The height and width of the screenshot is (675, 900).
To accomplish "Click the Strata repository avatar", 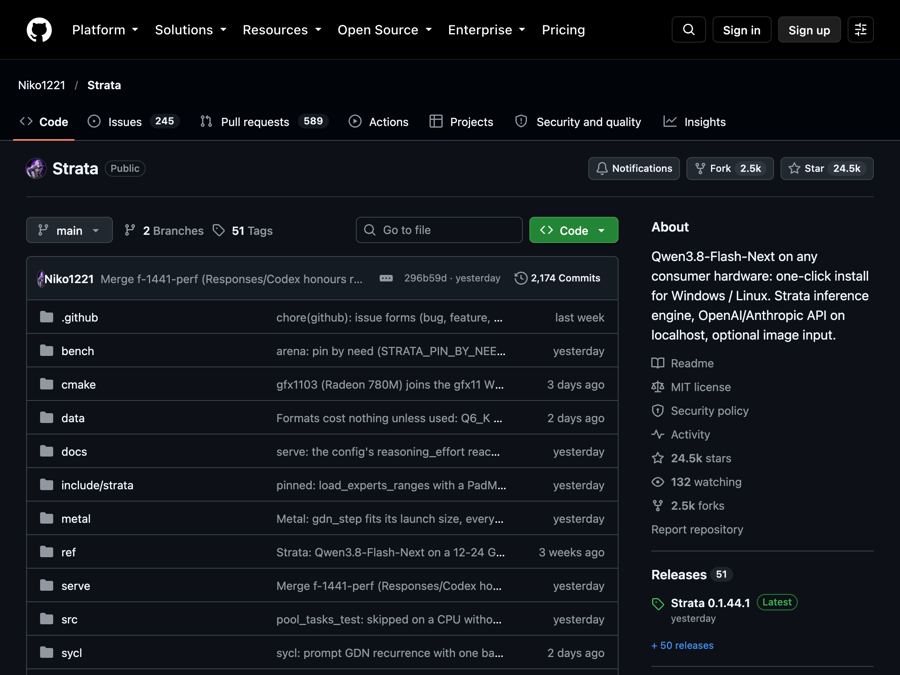I will point(36,169).
